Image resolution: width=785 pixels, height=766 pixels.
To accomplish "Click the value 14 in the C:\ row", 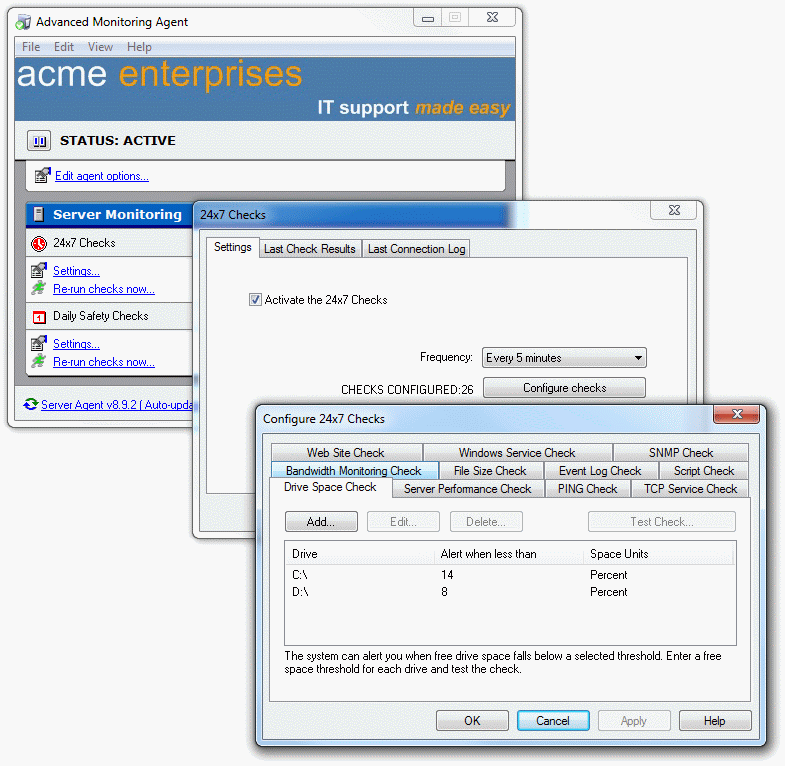I will pos(447,575).
